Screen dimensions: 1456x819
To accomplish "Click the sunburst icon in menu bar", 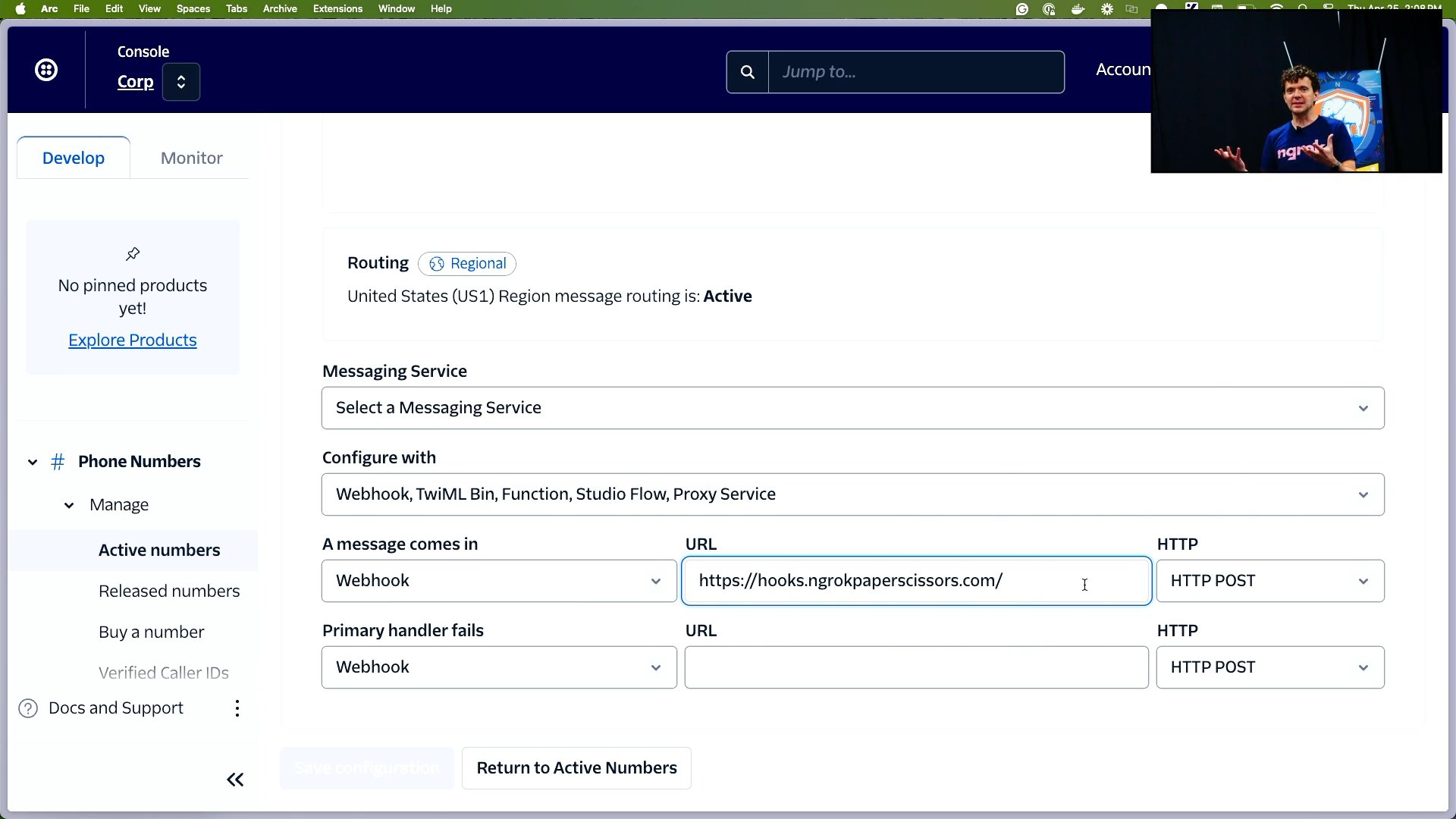I will click(1107, 9).
